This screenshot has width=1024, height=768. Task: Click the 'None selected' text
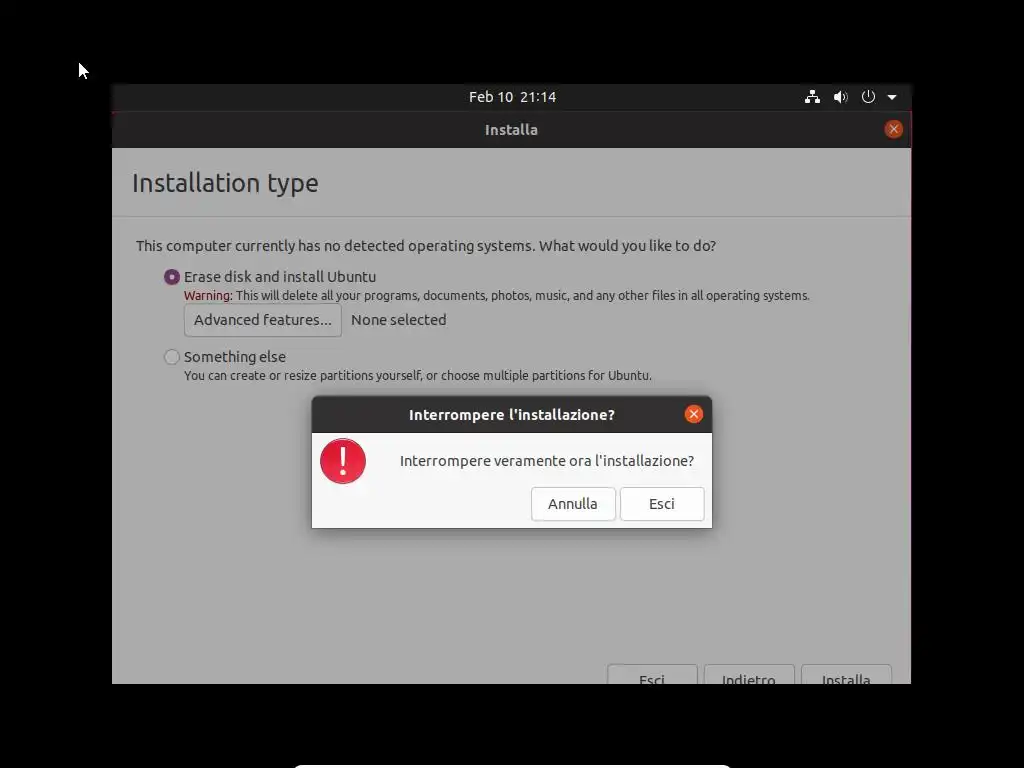pos(398,320)
